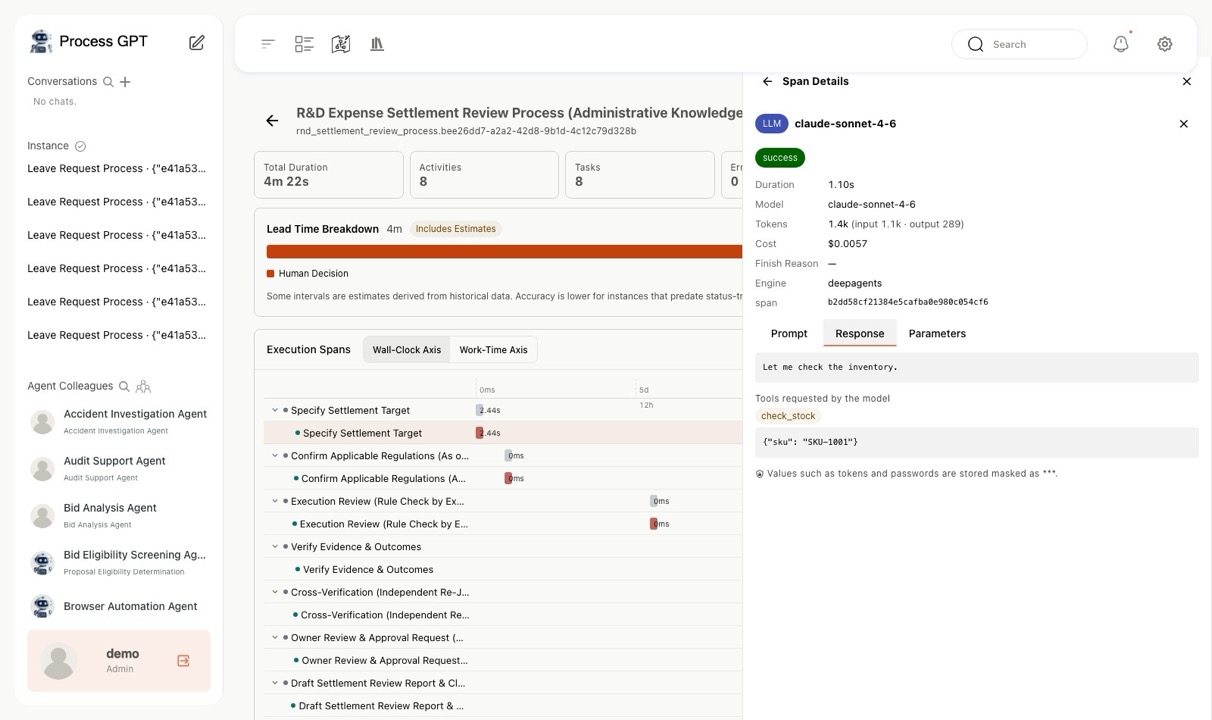This screenshot has width=1212, height=720.
Task: Go back from the process detail page
Action: coord(272,121)
